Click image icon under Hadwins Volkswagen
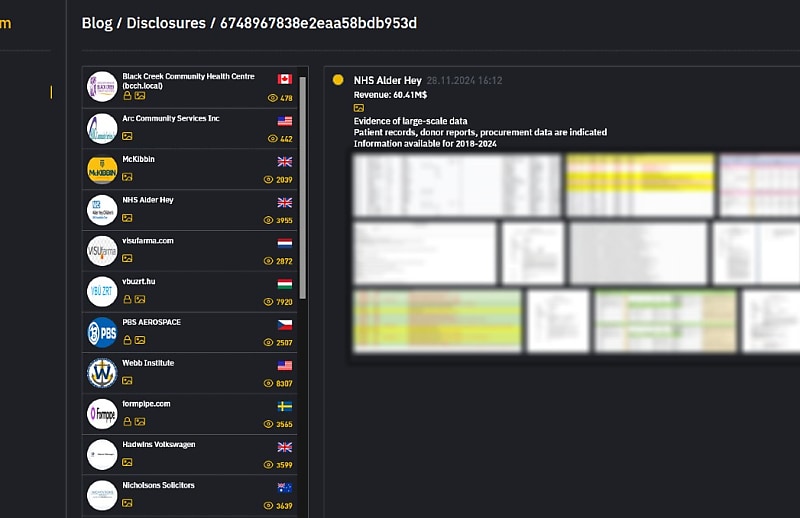 [x=127, y=462]
